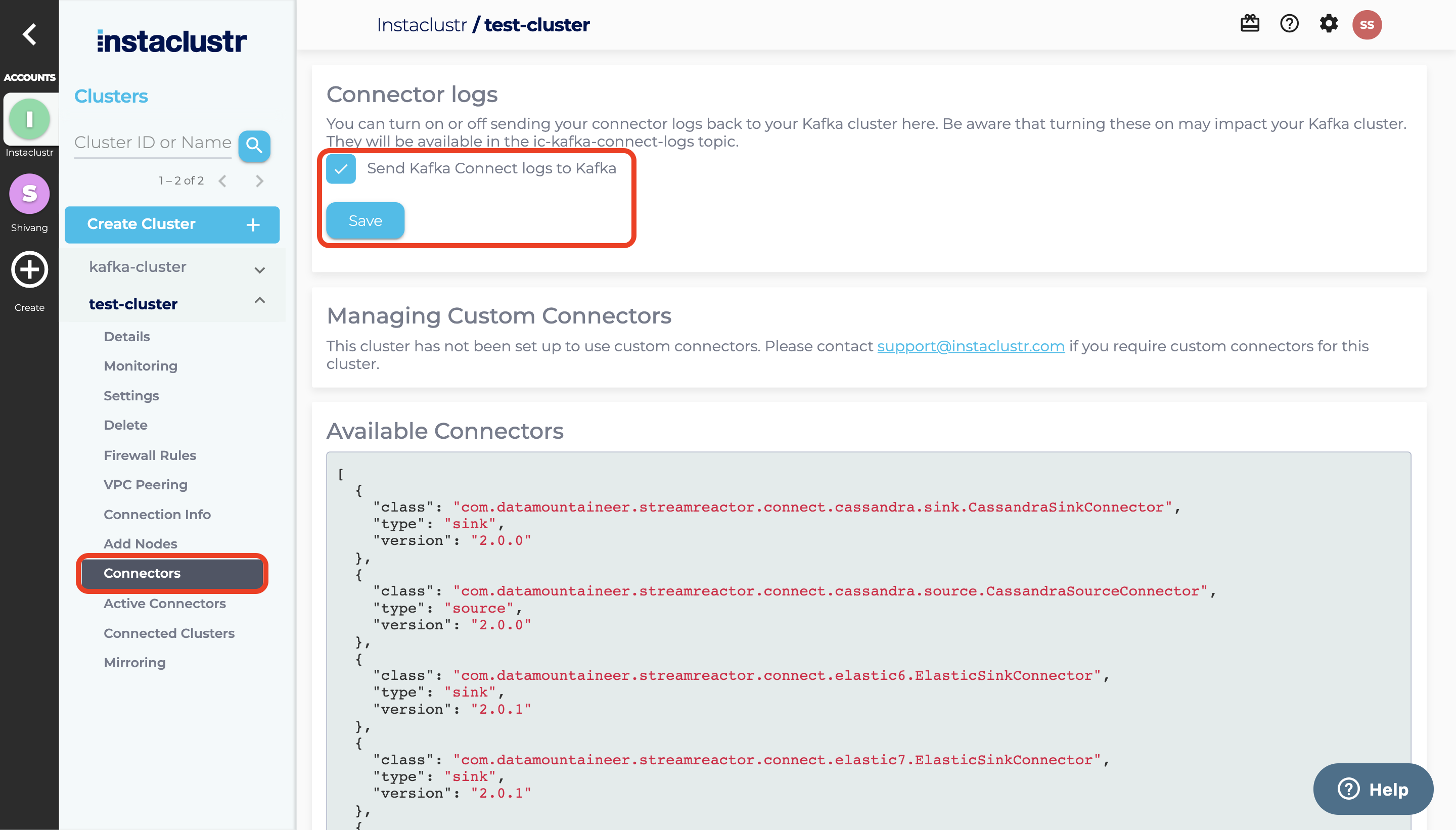The image size is (1456, 830).
Task: Open Active Connectors menu item
Action: coord(165,603)
